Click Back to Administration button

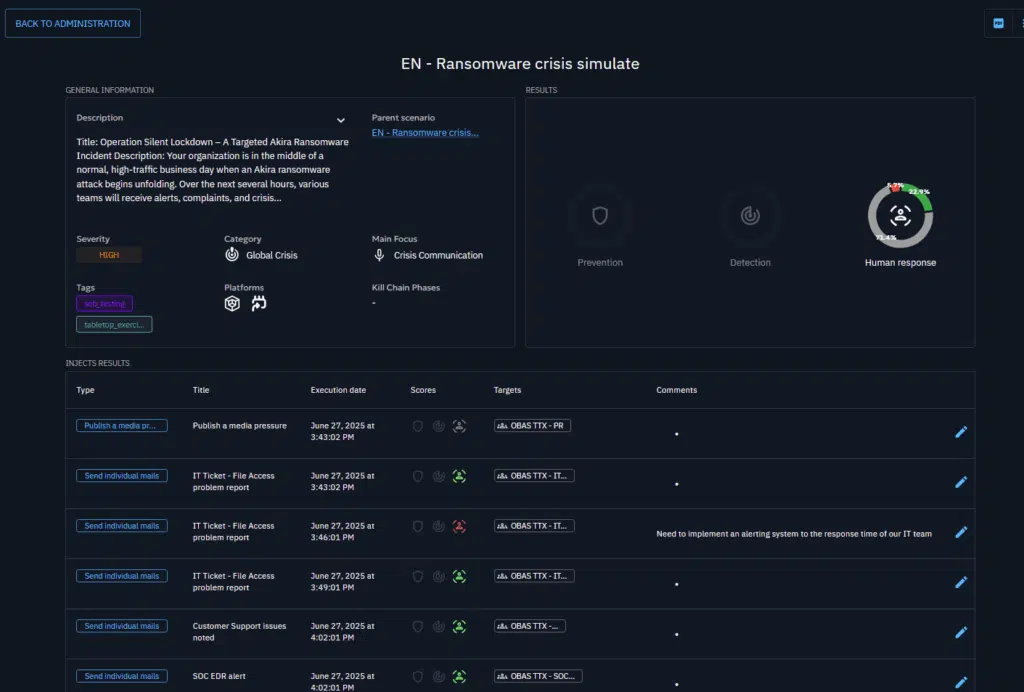73,23
